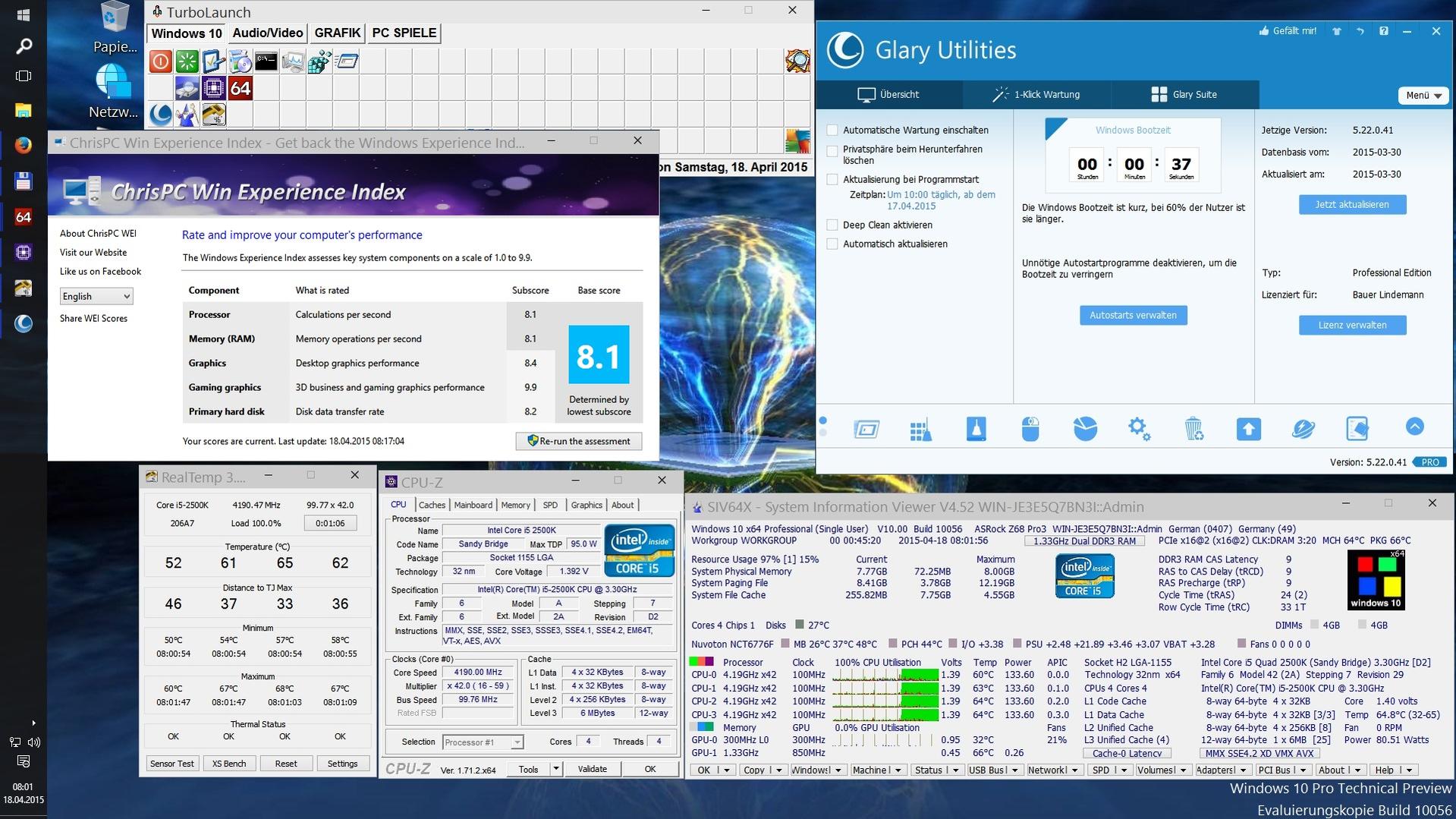The width and height of the screenshot is (1456, 819).
Task: Open the Glary window startup manager icon
Action: tap(866, 429)
